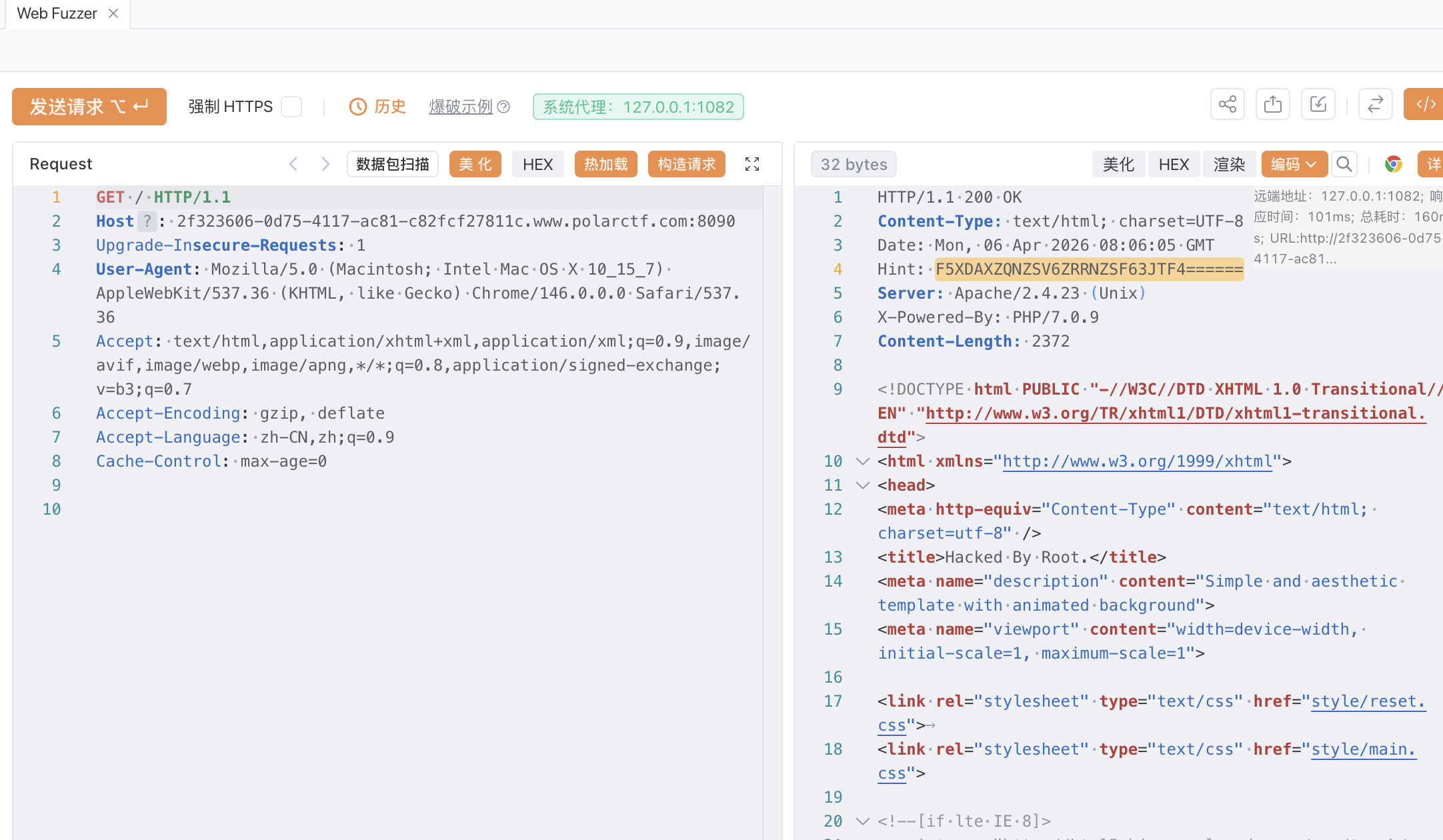This screenshot has width=1443, height=840.
Task: Expand the Request panel to fullscreen
Action: 752,164
